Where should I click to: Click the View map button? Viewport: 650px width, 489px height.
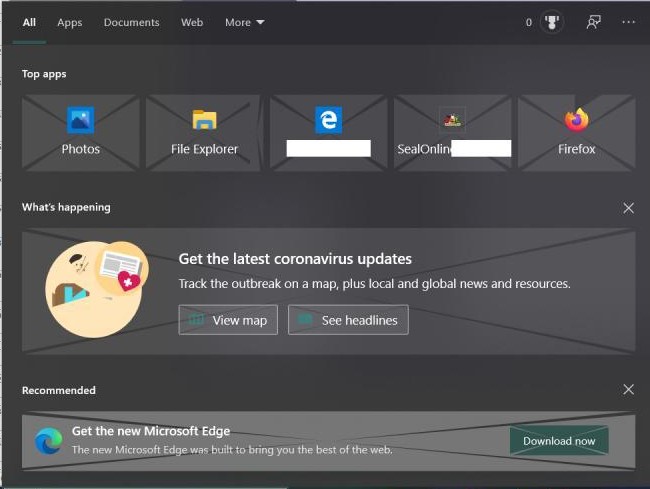click(x=228, y=320)
